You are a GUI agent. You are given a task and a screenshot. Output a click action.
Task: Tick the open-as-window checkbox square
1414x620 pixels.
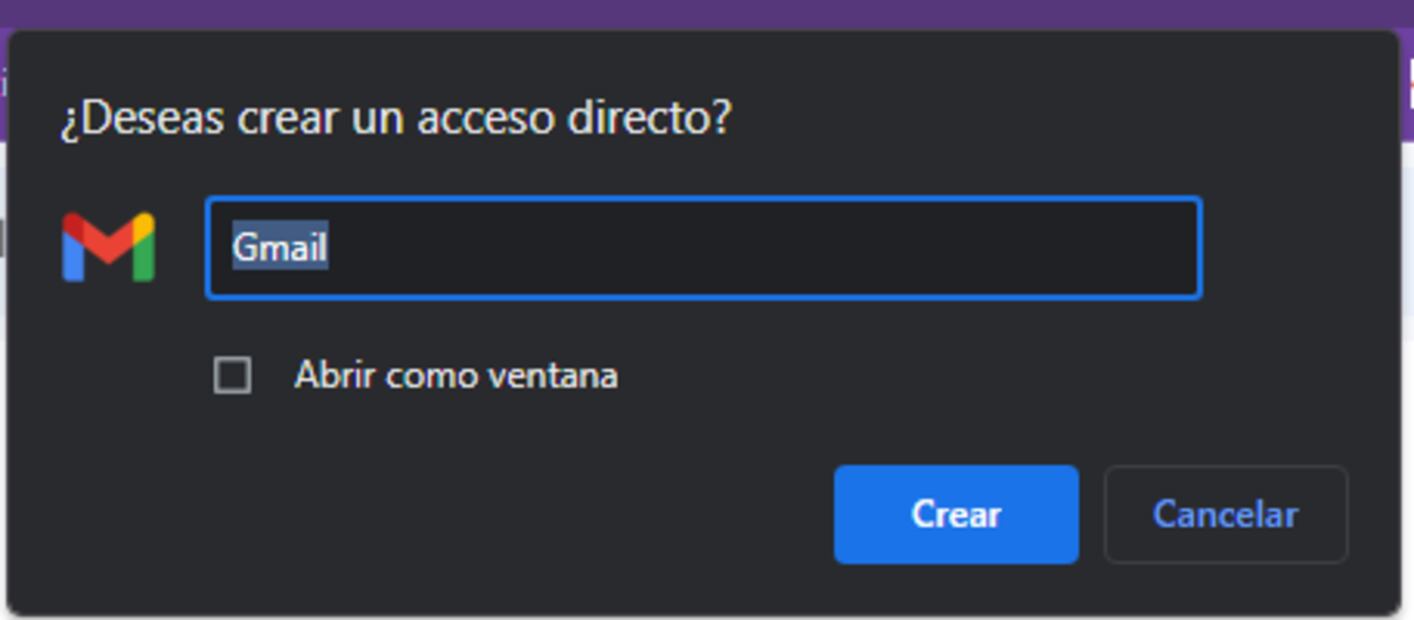[x=233, y=376]
